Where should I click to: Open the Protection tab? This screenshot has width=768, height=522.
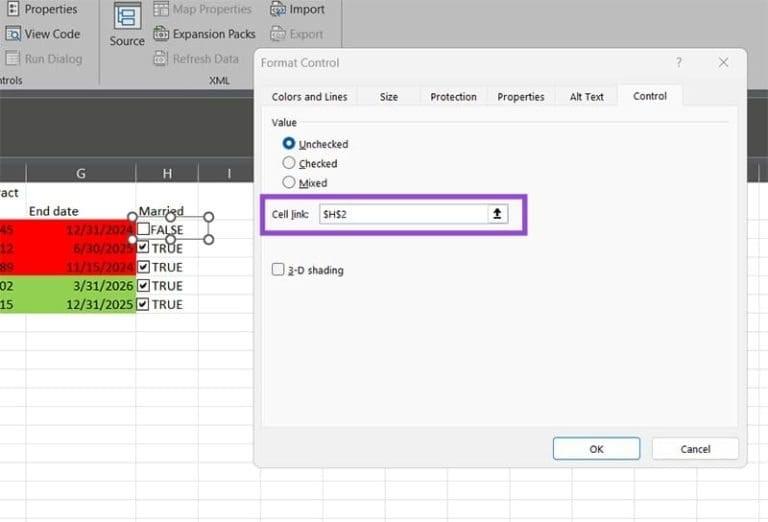(454, 97)
